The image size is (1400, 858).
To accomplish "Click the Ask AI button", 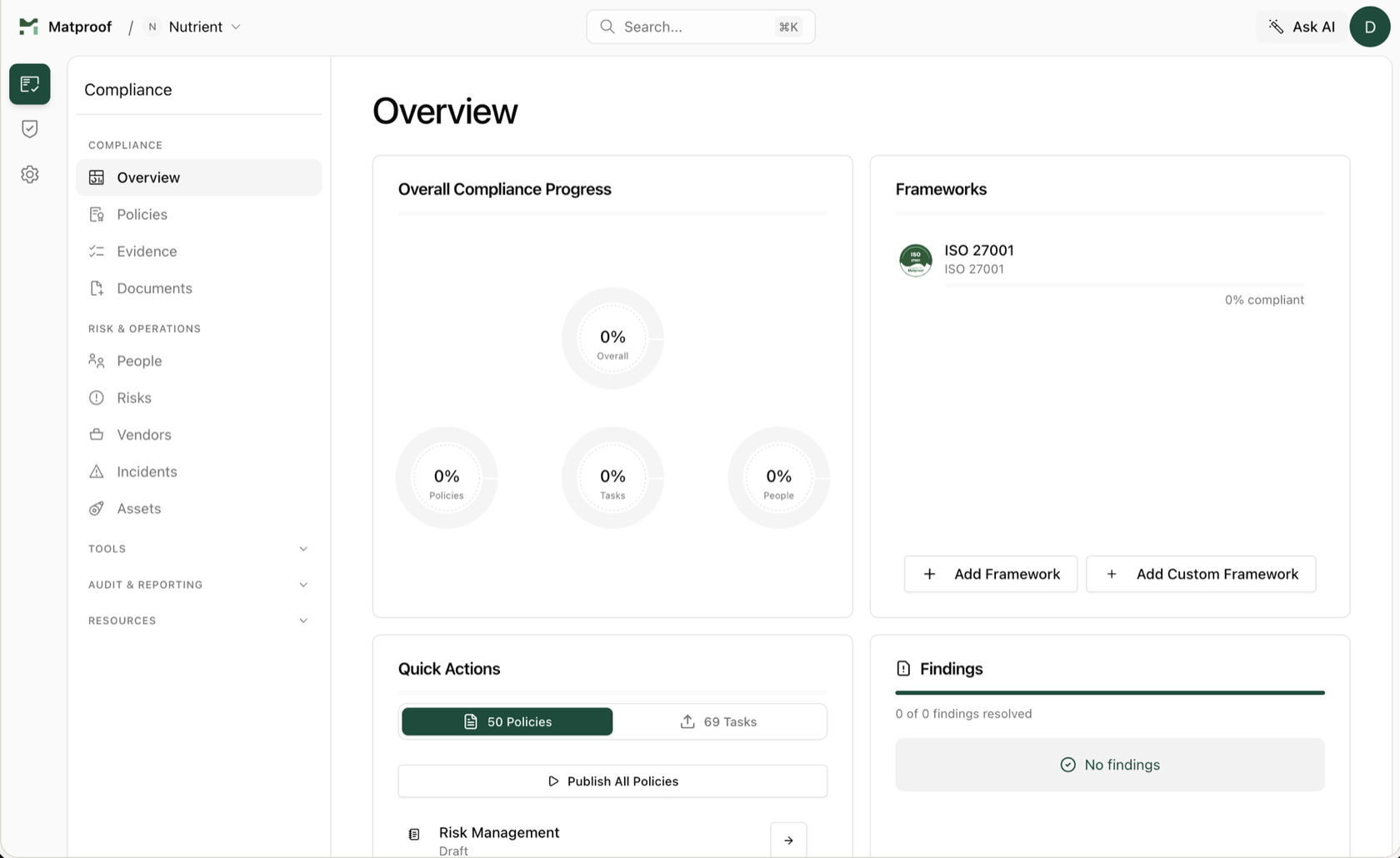I will (1301, 27).
